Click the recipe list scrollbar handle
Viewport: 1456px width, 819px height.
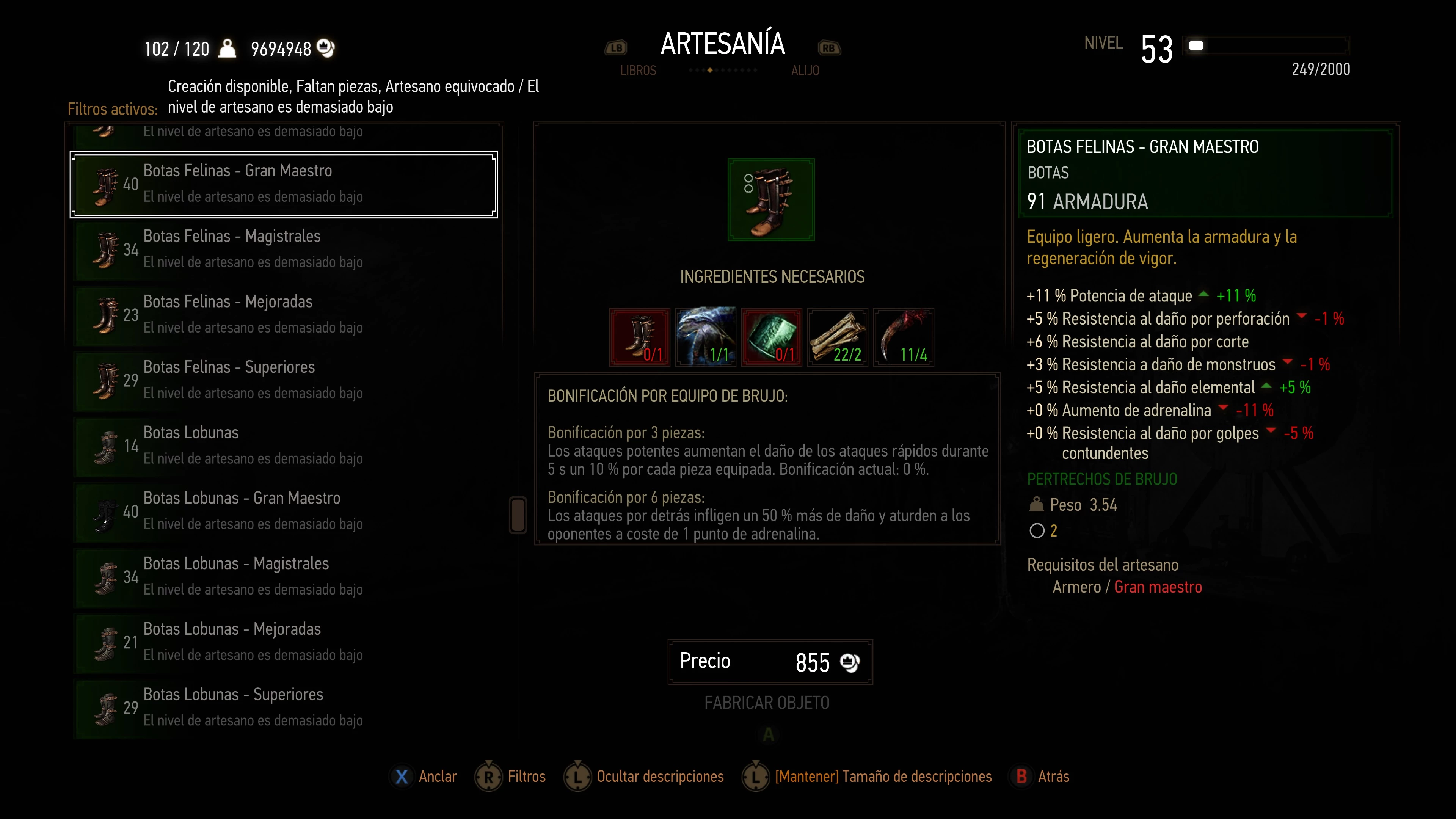518,515
